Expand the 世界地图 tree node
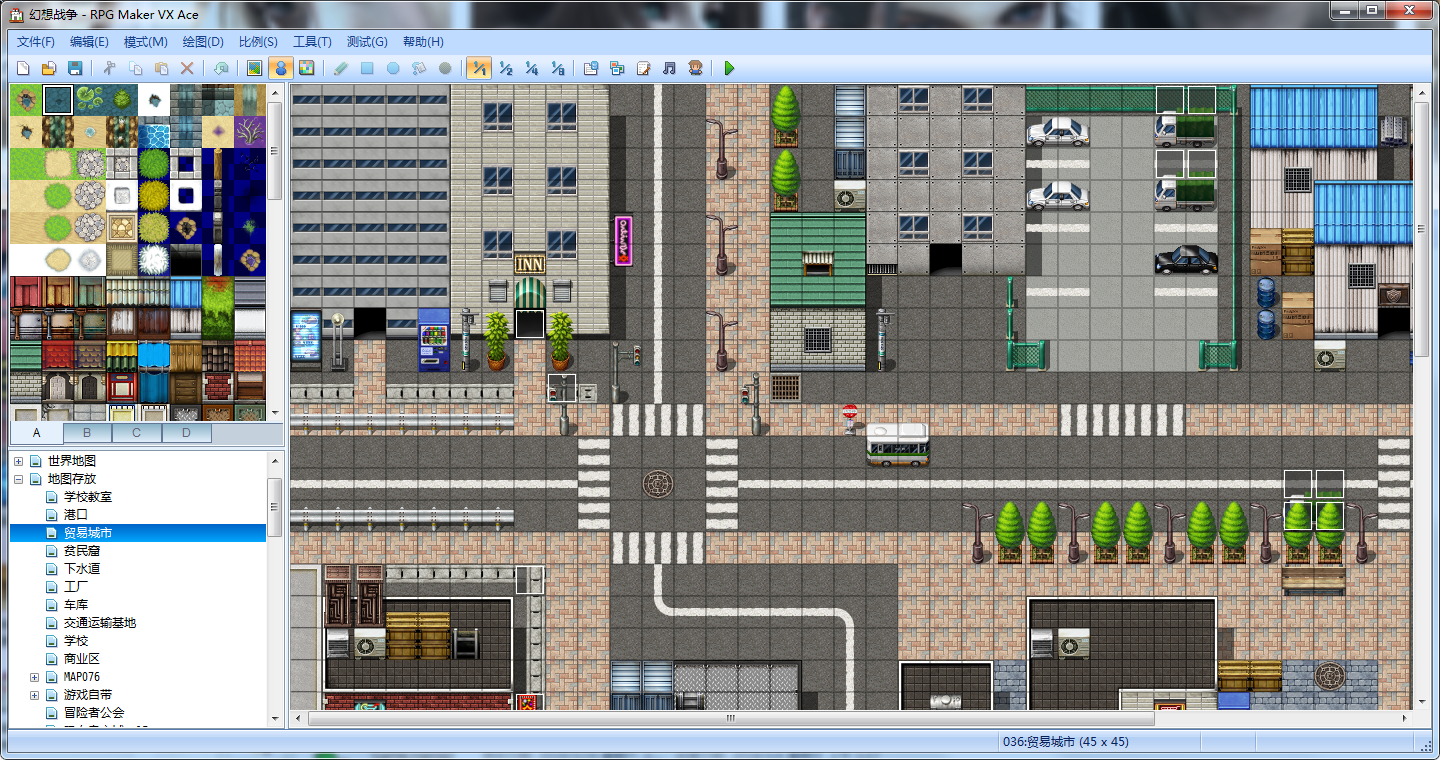This screenshot has width=1440, height=760. click(19, 461)
